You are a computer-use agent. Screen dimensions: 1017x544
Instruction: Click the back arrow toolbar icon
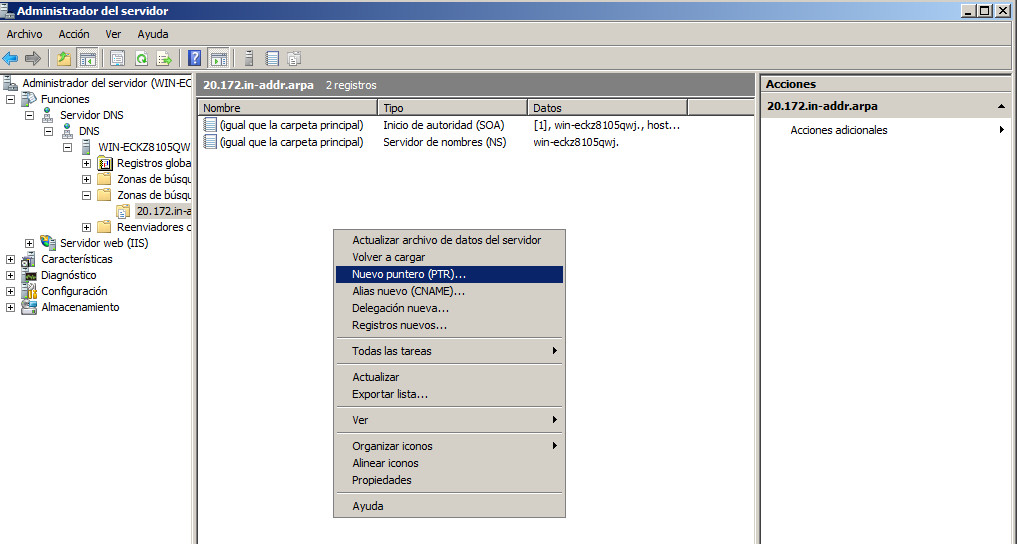click(11, 58)
